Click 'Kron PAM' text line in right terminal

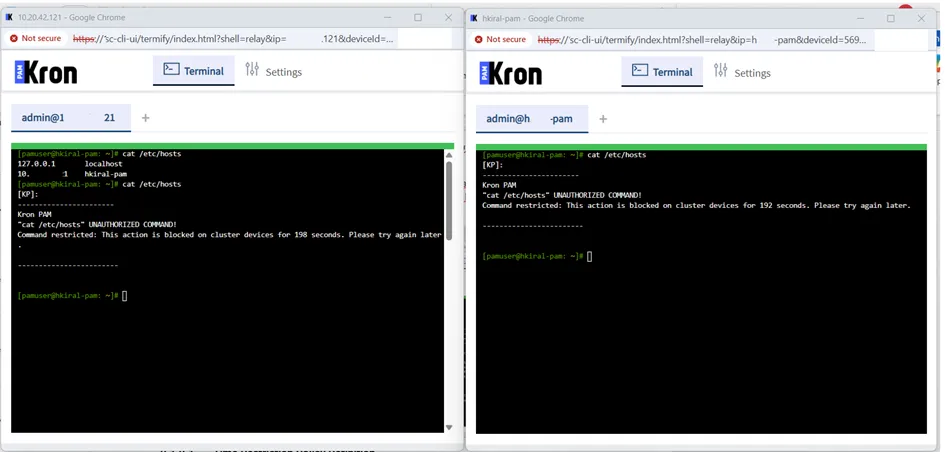(500, 185)
